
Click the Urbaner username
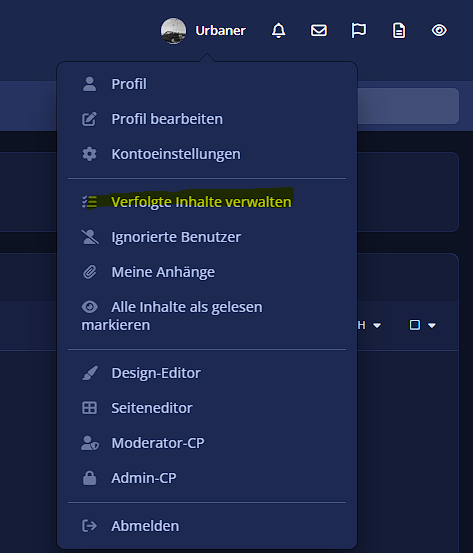(x=220, y=31)
